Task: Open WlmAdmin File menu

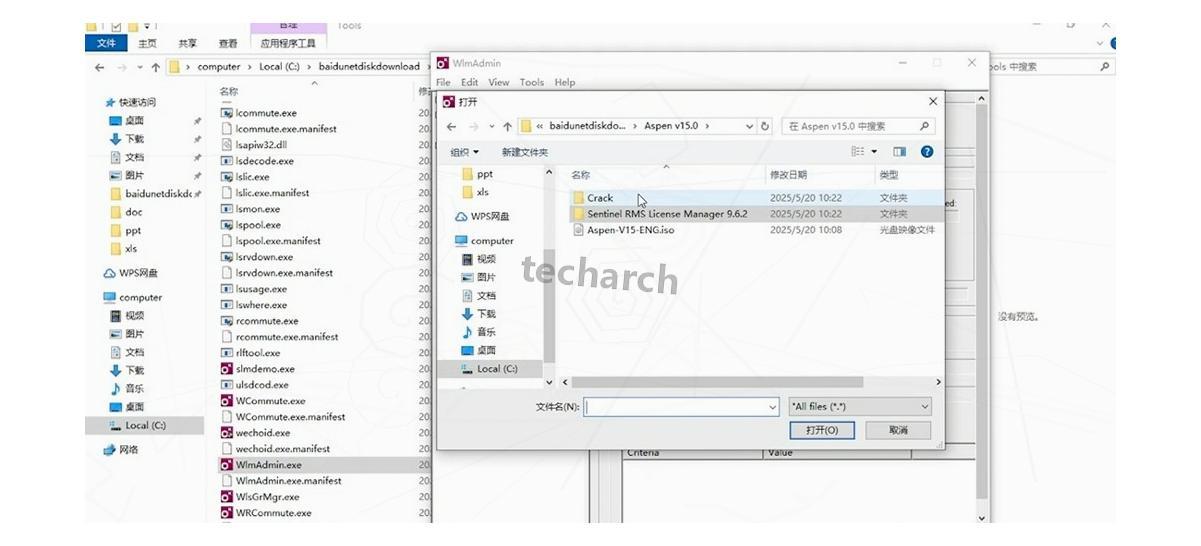Action: [443, 82]
